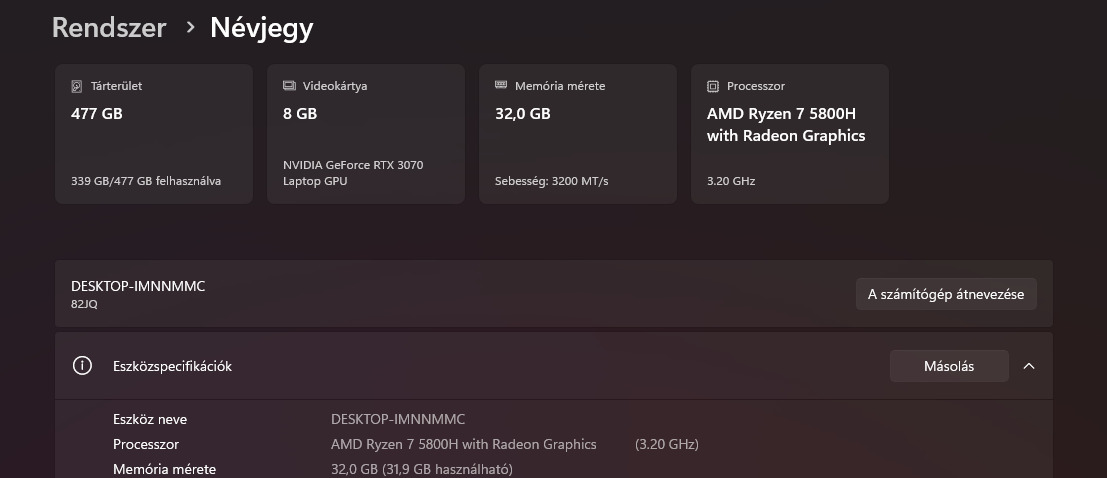Image resolution: width=1107 pixels, height=478 pixels.
Task: Click the Névjegy page title
Action: point(261,28)
